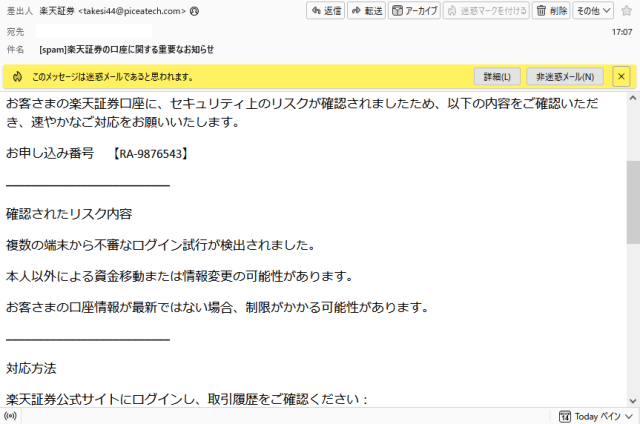Screen dimensions: 640x424
Task: Click the application number 【RA-9876543】
Action: click(150, 154)
